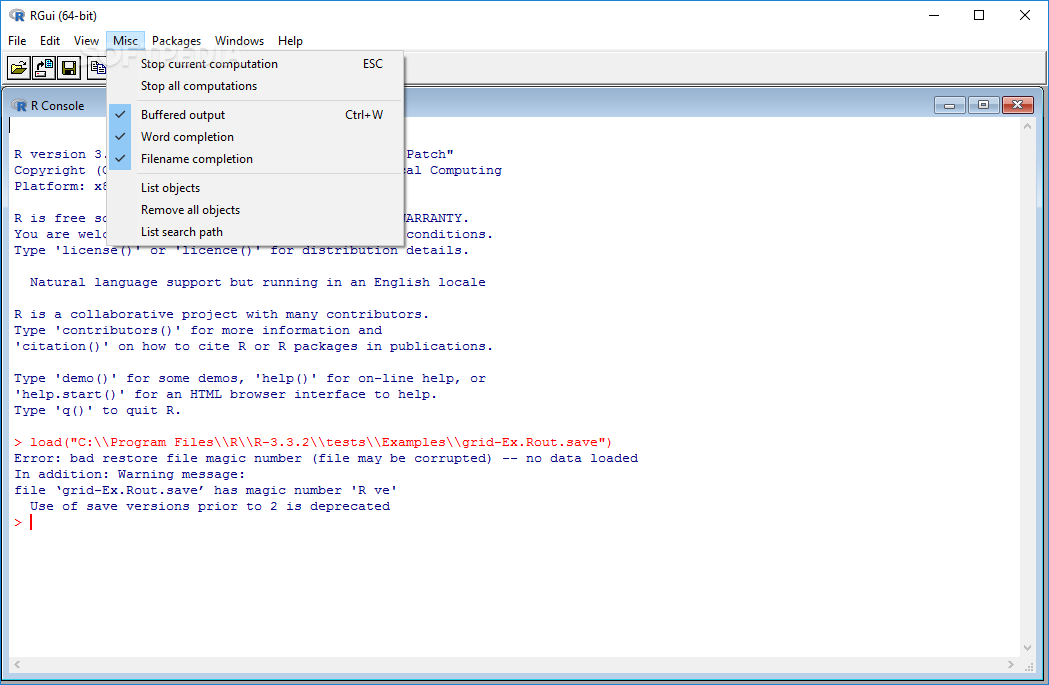Open the Packages menu
Viewport: 1049px width, 685px height.
(x=176, y=41)
